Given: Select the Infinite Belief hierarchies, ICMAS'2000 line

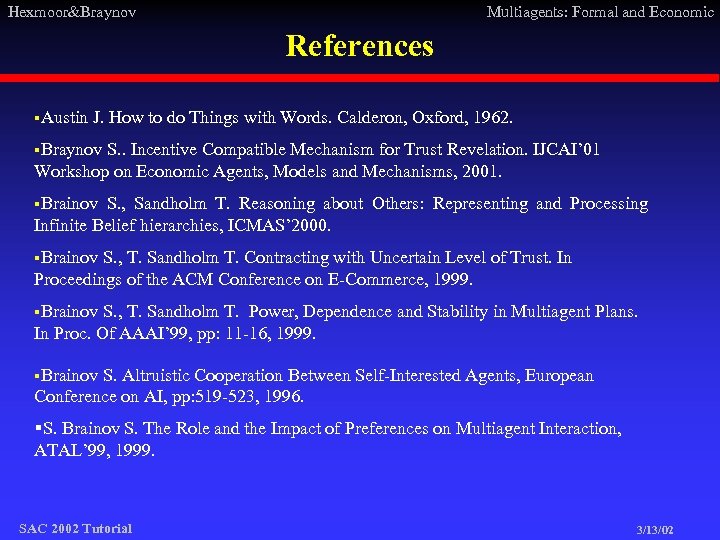Looking at the screenshot, I should (x=182, y=225).
